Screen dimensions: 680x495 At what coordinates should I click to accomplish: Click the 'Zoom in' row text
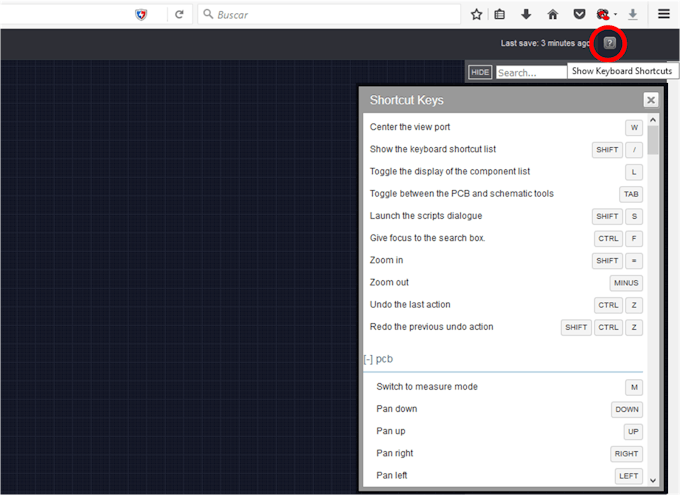point(386,260)
